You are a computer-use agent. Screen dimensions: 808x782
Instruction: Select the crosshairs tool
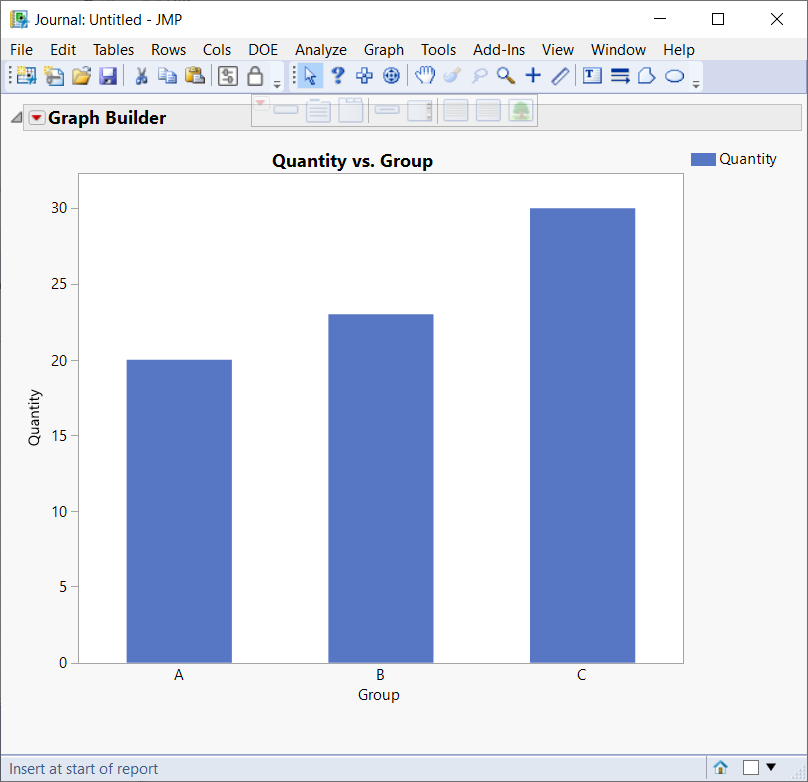coord(532,75)
